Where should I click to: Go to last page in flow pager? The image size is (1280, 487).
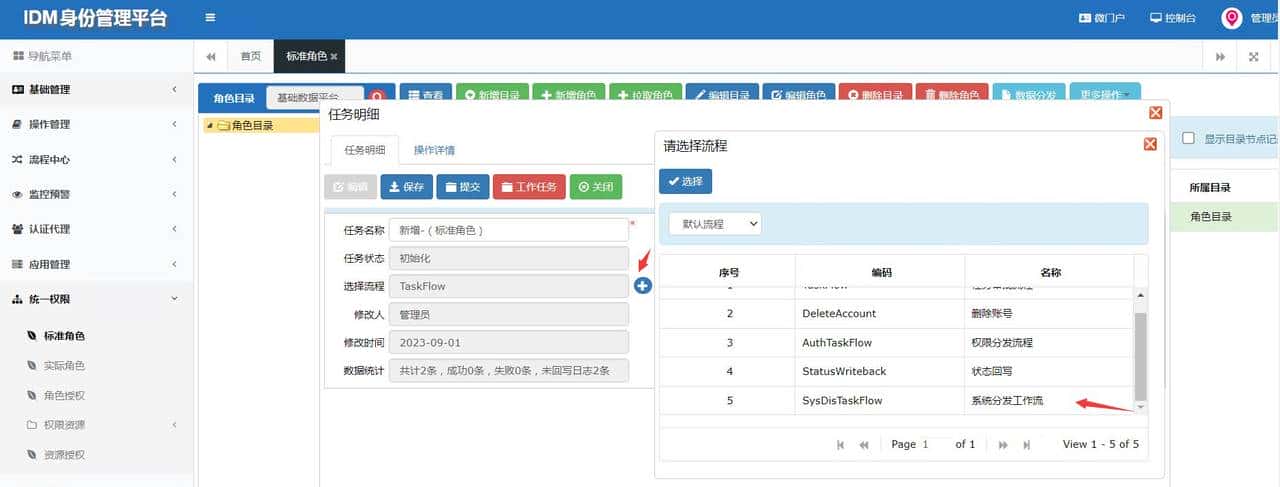click(x=1026, y=444)
